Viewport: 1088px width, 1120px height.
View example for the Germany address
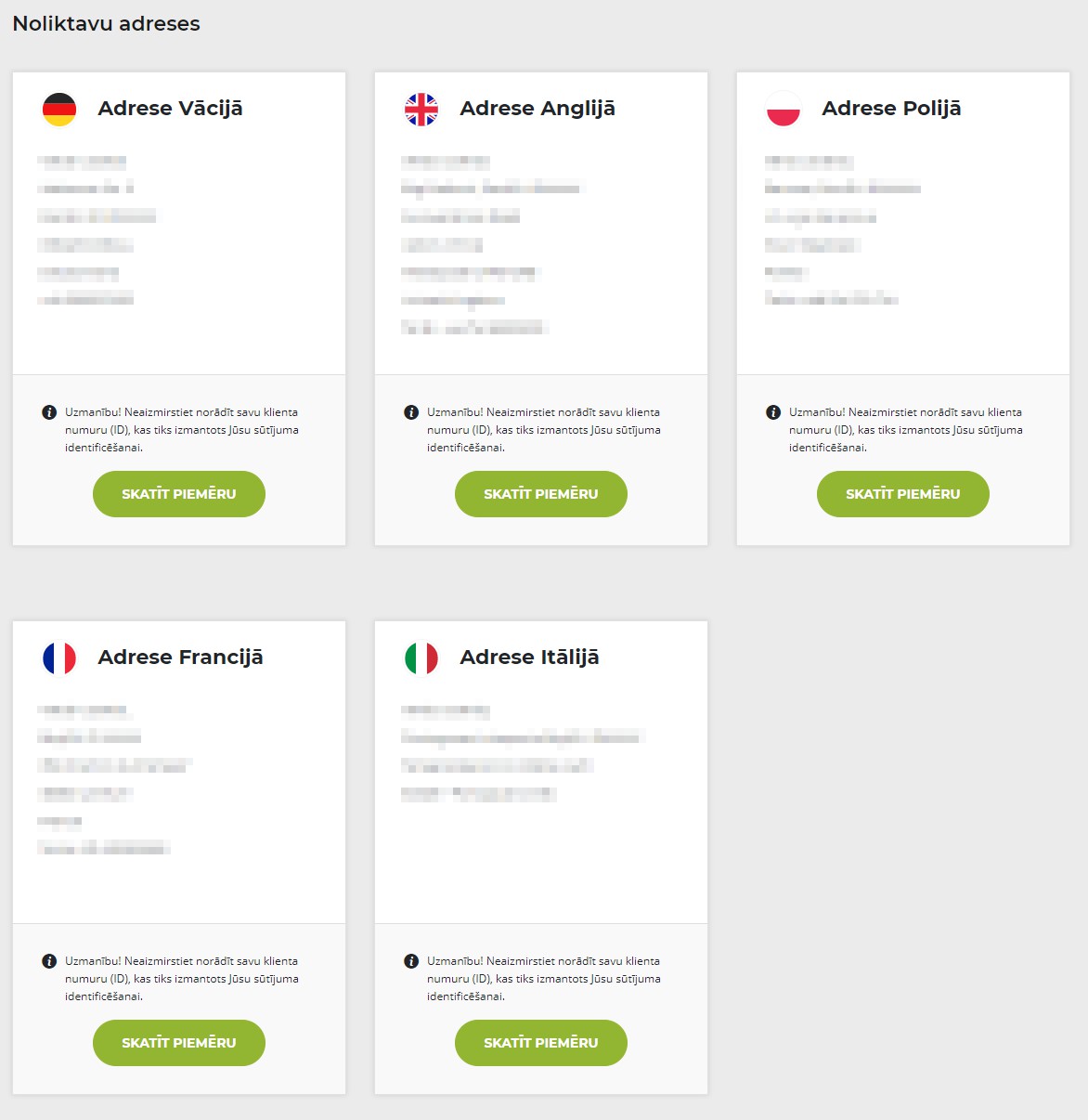tap(179, 494)
